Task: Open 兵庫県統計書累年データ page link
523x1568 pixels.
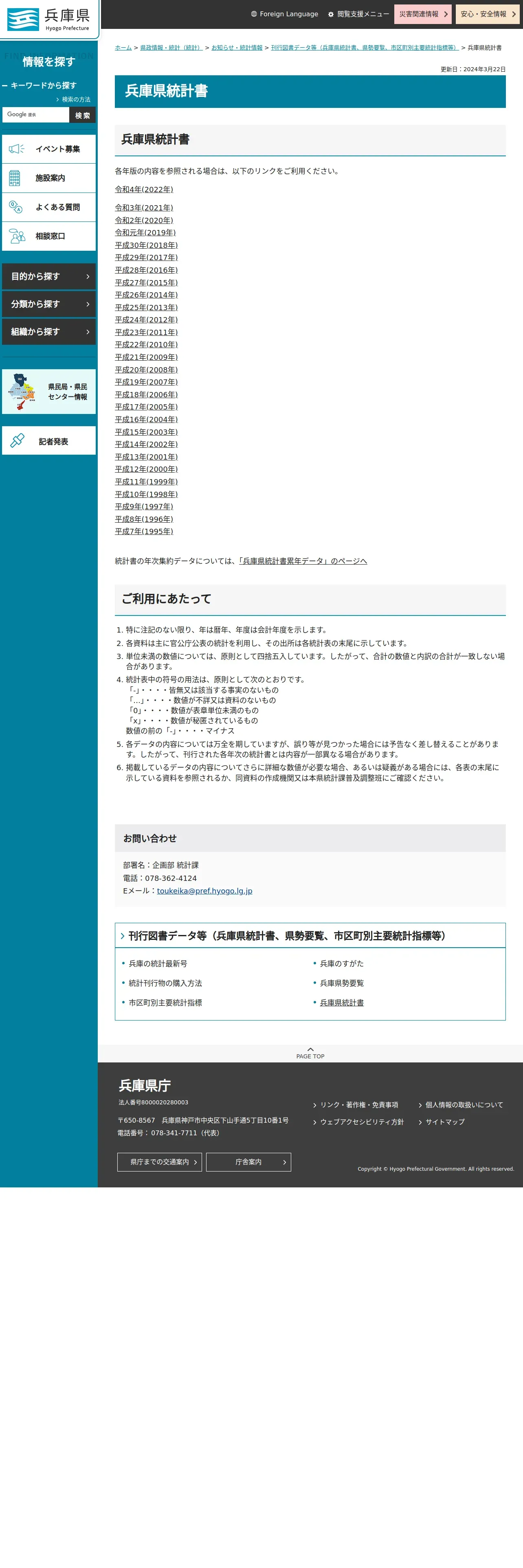Action: tap(303, 561)
